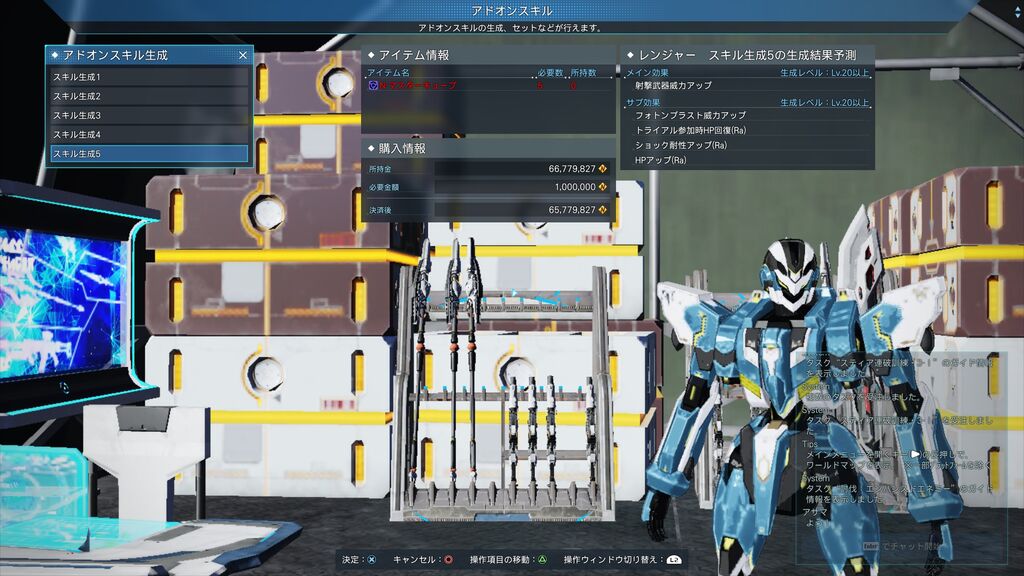1024x576 pixels.
Task: Click the 所持数 column header
Action: tap(583, 72)
